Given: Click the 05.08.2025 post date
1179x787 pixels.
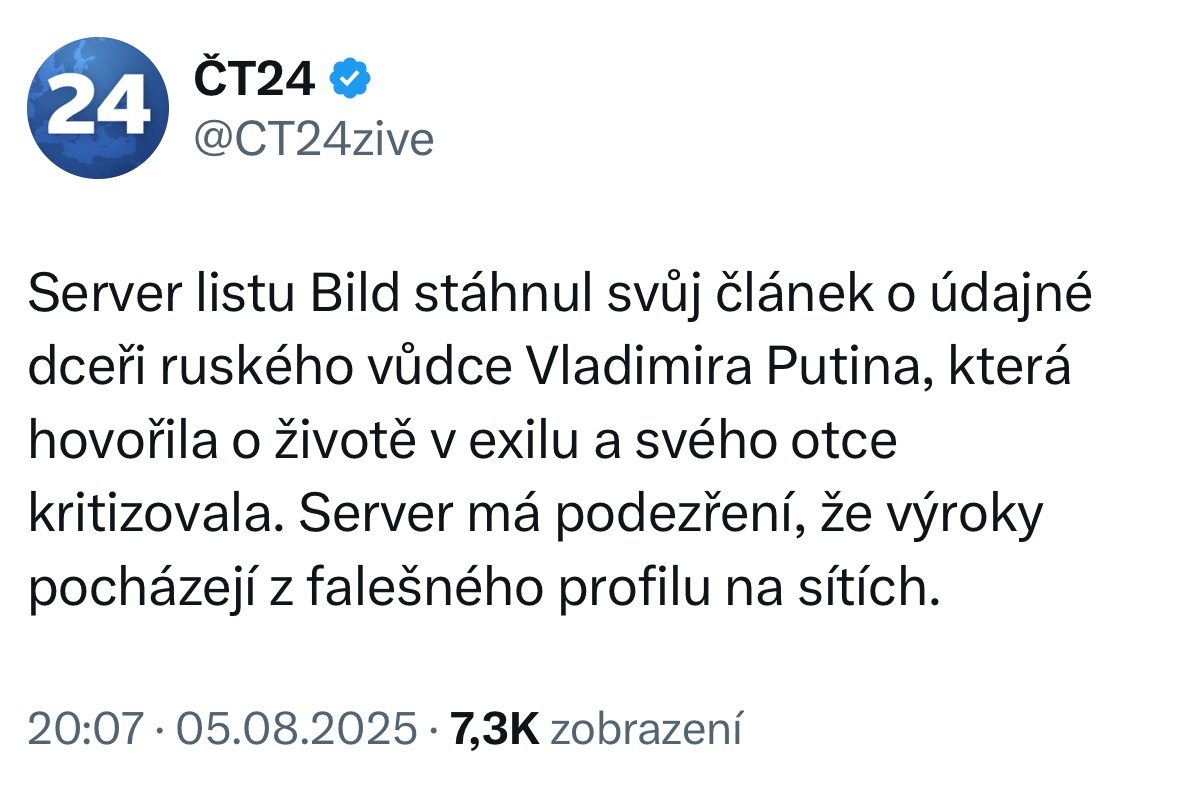Looking at the screenshot, I should [296, 727].
